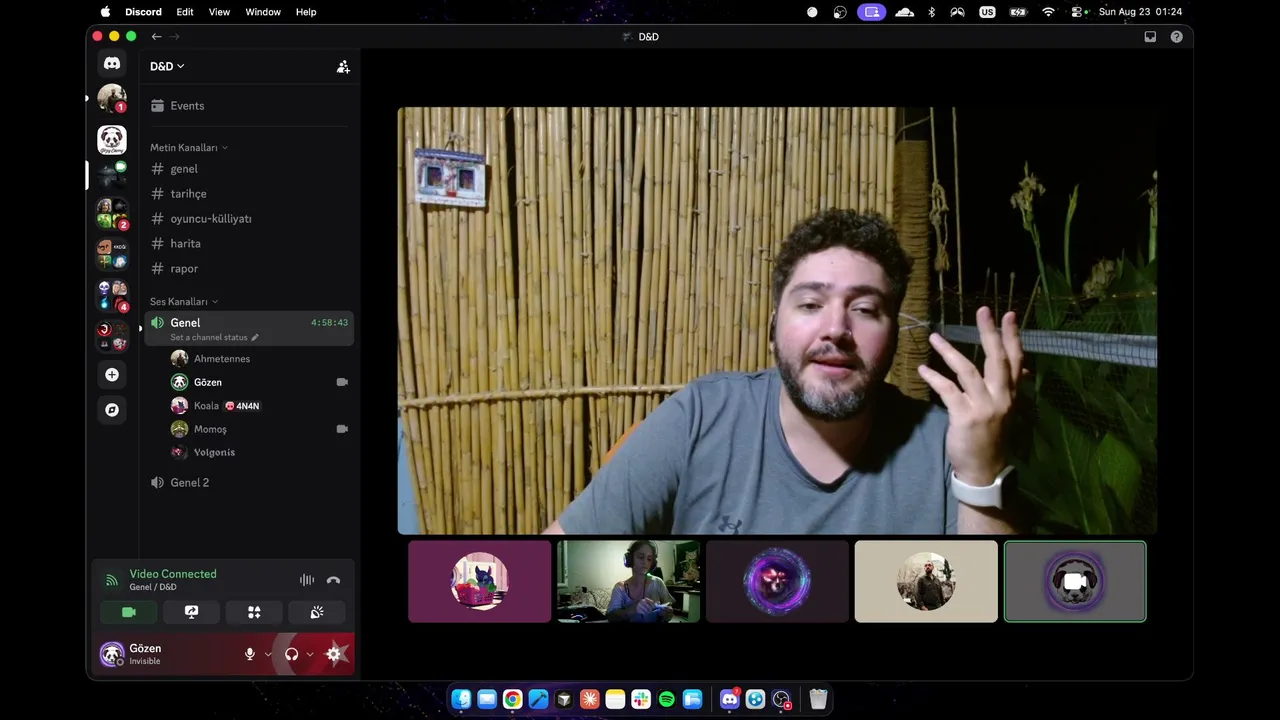Select Momoş in the voice channel
Image resolution: width=1280 pixels, height=720 pixels.
260,429
